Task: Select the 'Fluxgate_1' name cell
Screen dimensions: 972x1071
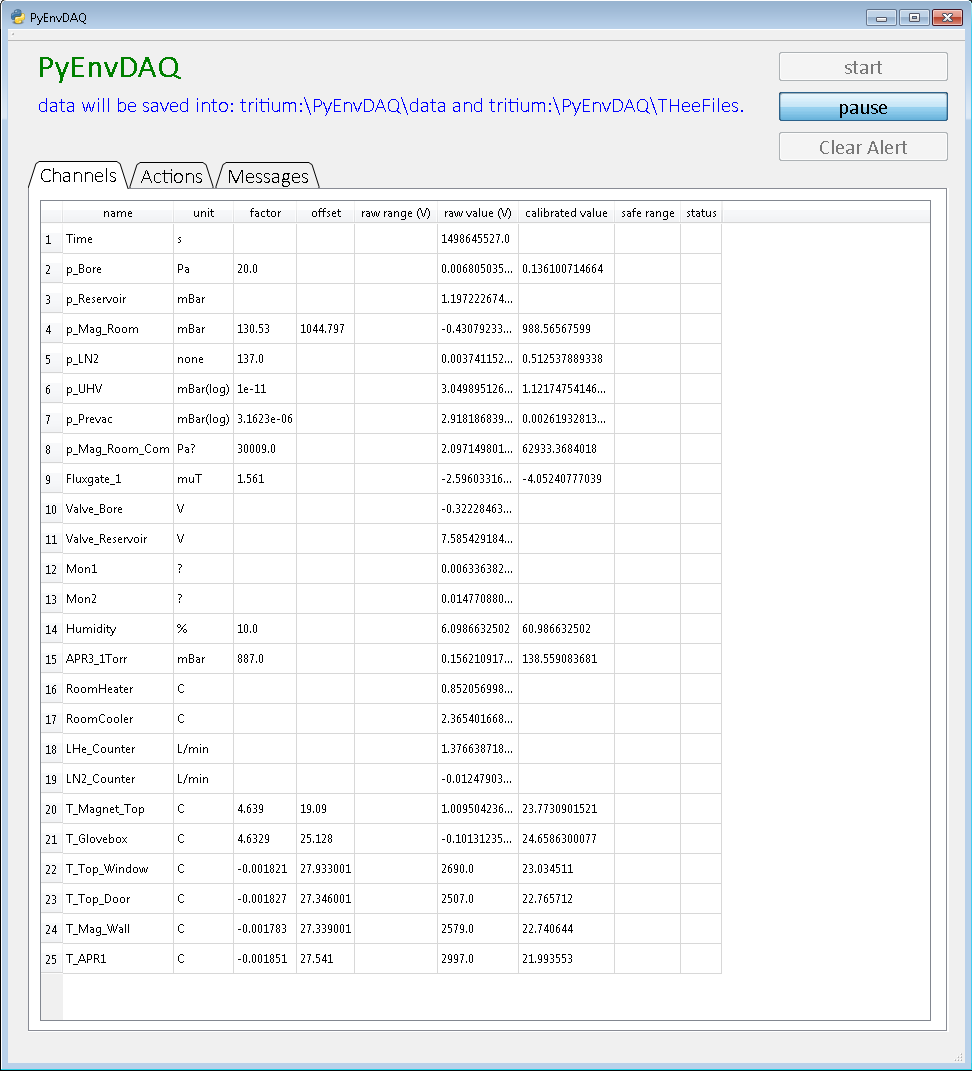Action: [118, 479]
